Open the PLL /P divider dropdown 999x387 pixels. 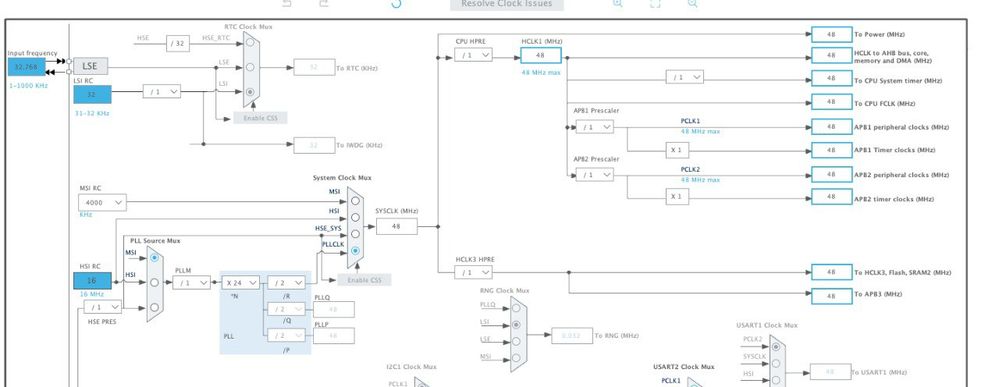286,335
